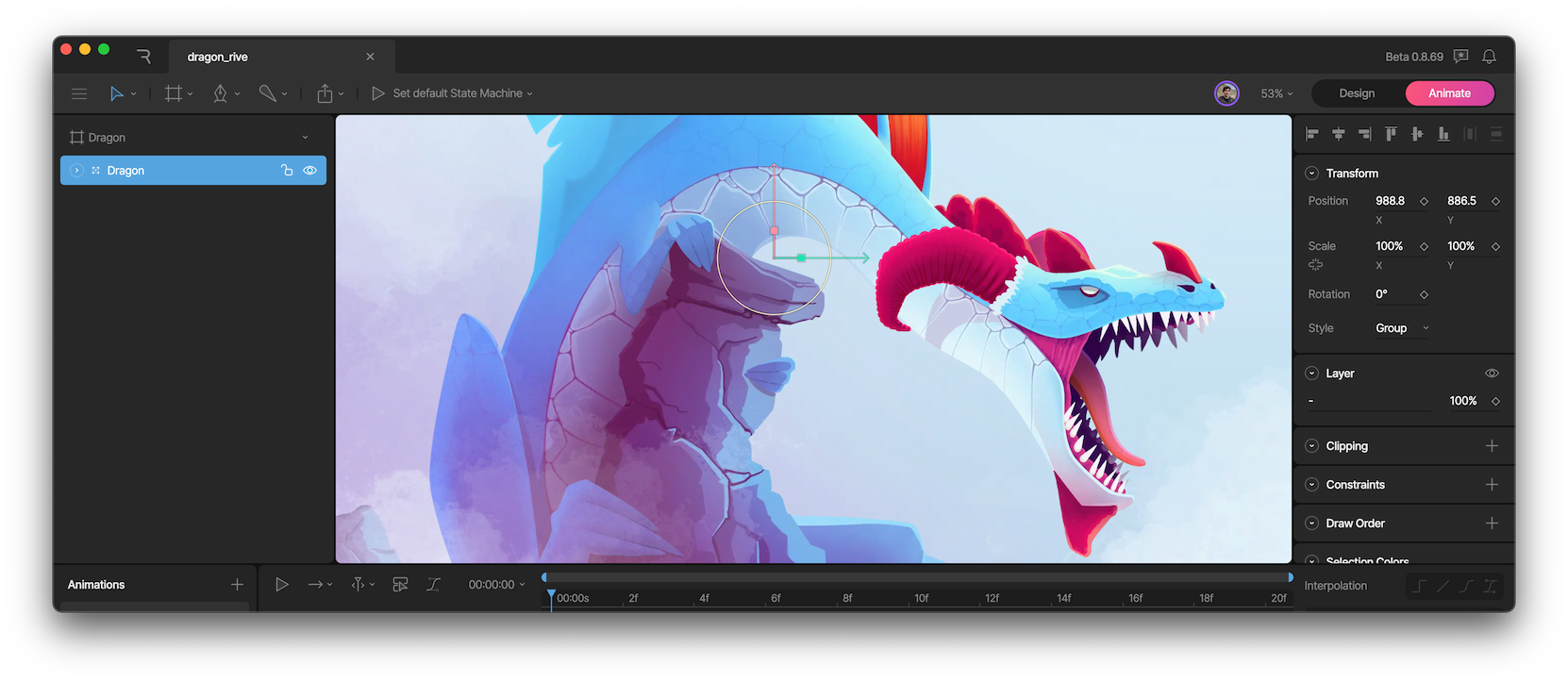Select the Pen tool

[221, 93]
